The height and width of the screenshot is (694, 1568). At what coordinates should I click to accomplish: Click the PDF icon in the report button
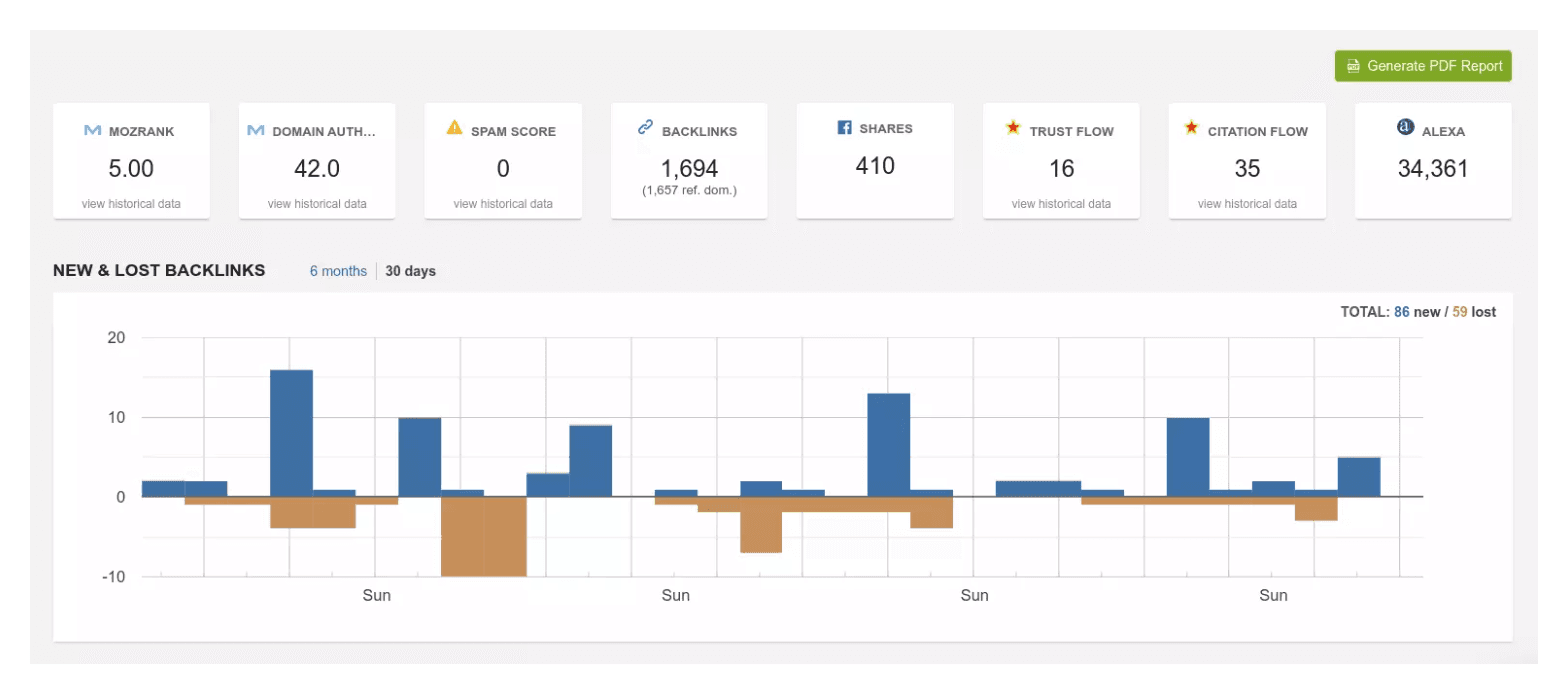tap(1353, 66)
